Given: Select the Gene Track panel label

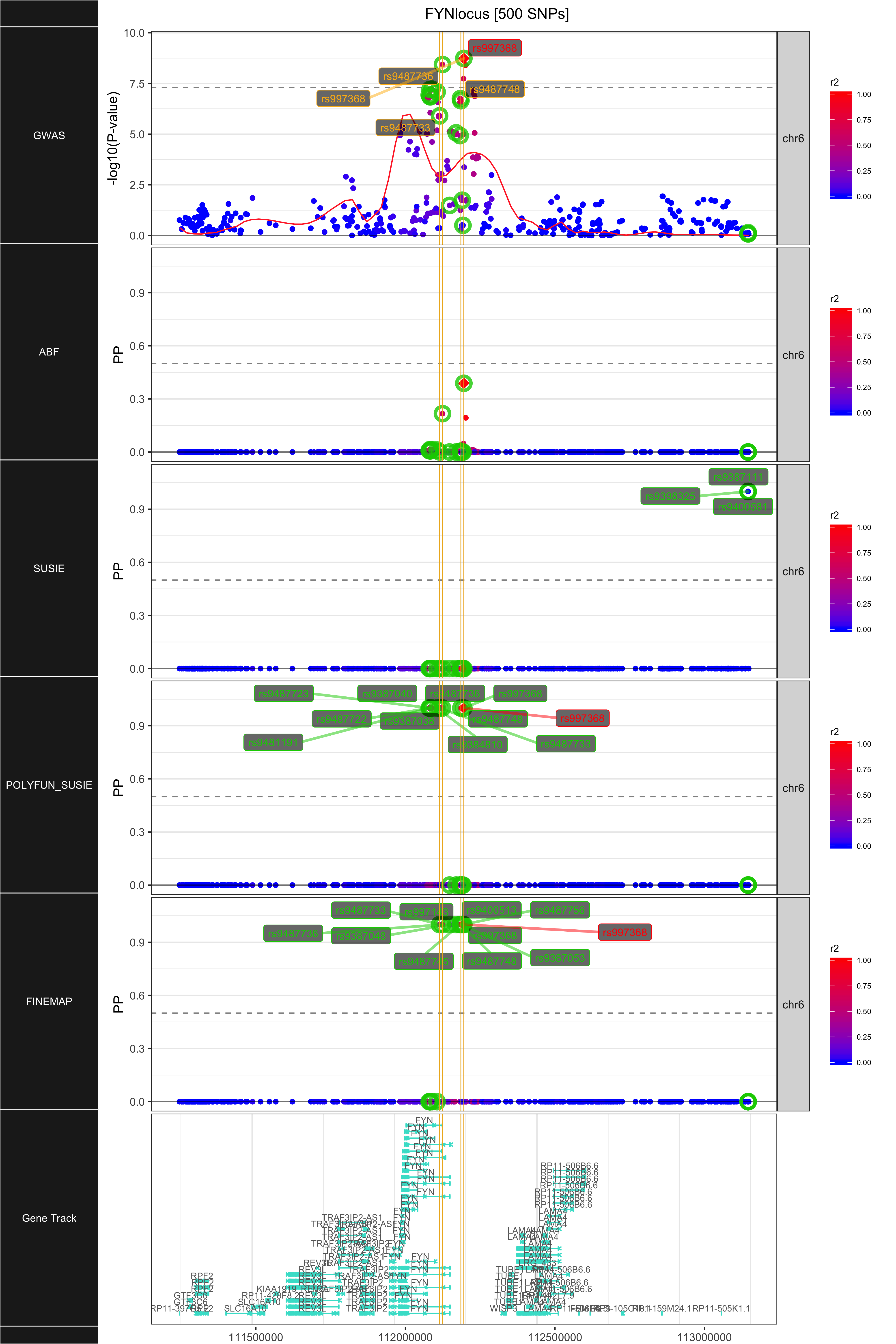Looking at the screenshot, I should [x=49, y=1218].
